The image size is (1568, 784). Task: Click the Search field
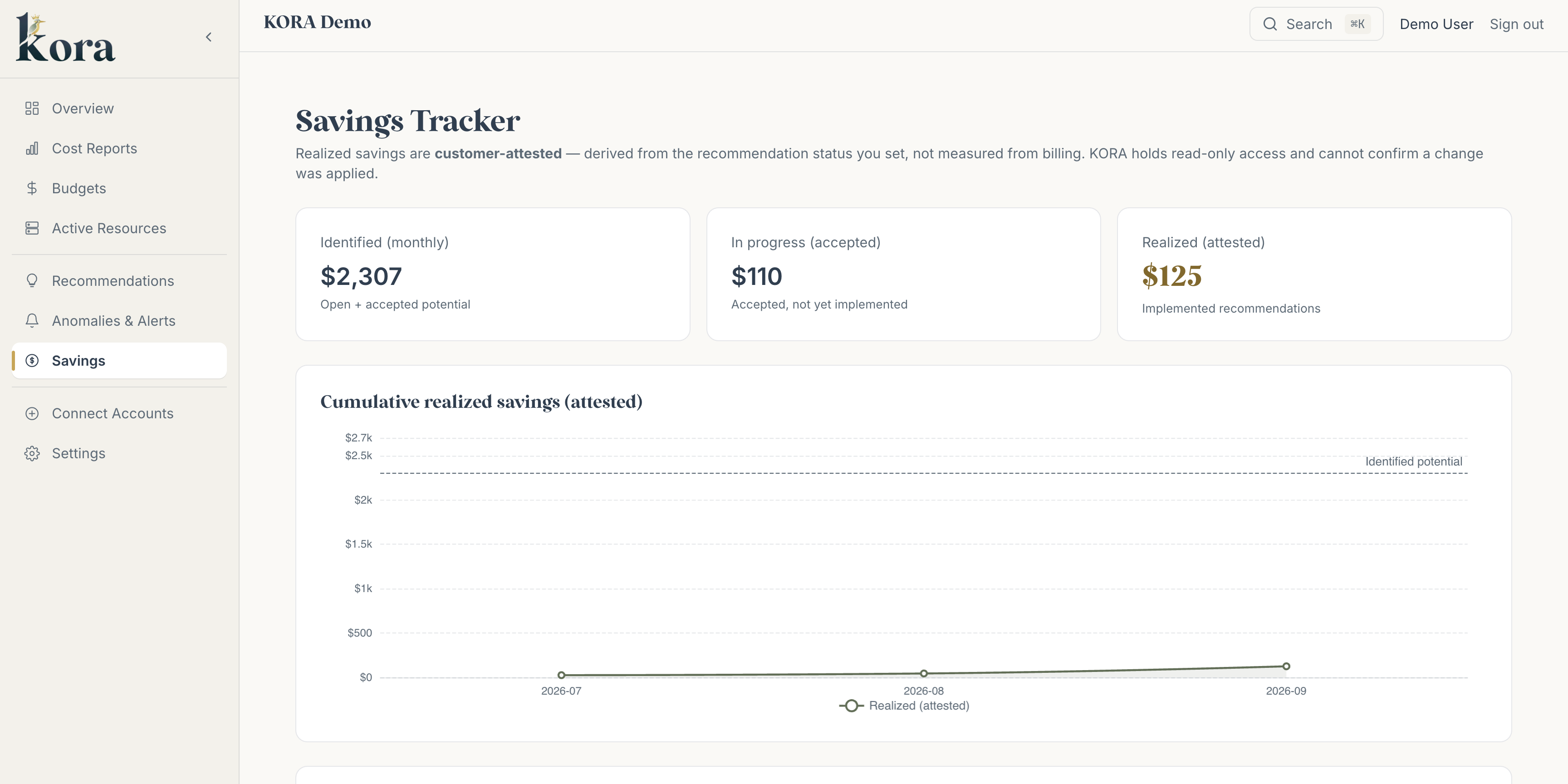tap(1316, 24)
